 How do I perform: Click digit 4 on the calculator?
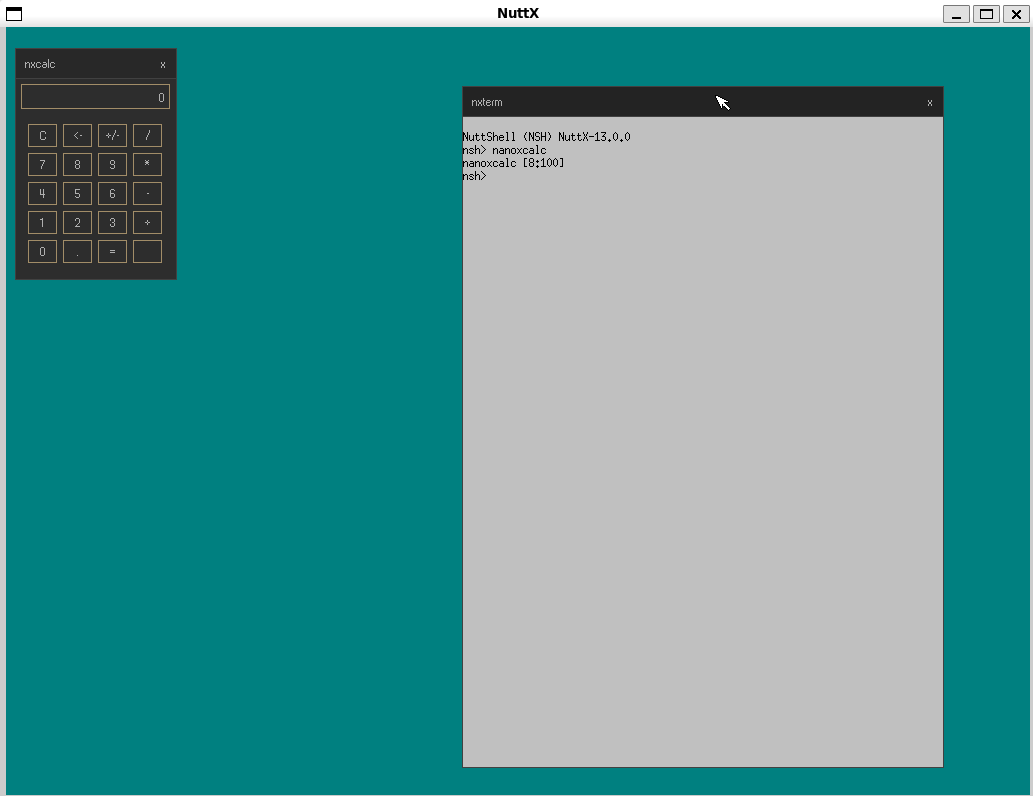pyautogui.click(x=42, y=194)
